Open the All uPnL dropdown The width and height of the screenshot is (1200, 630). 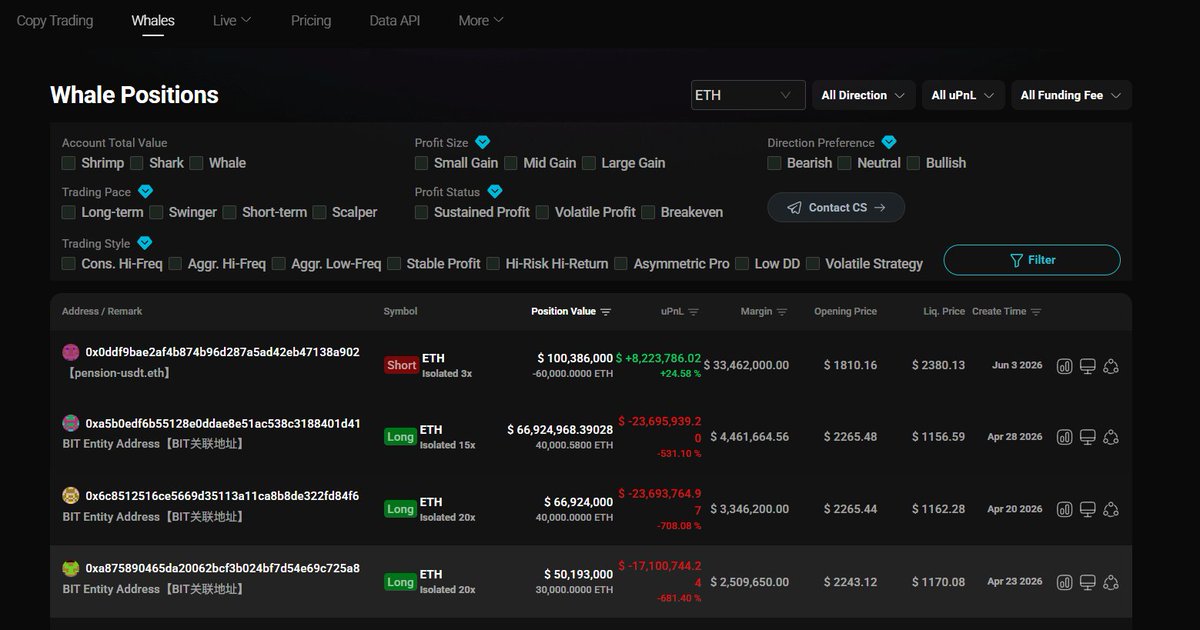coord(963,95)
